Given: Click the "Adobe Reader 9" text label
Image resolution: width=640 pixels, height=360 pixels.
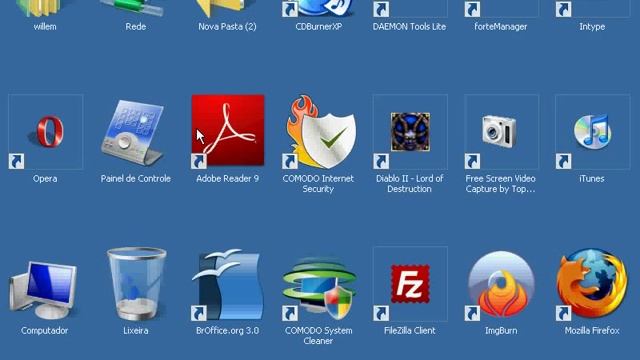Looking at the screenshot, I should [227, 178].
